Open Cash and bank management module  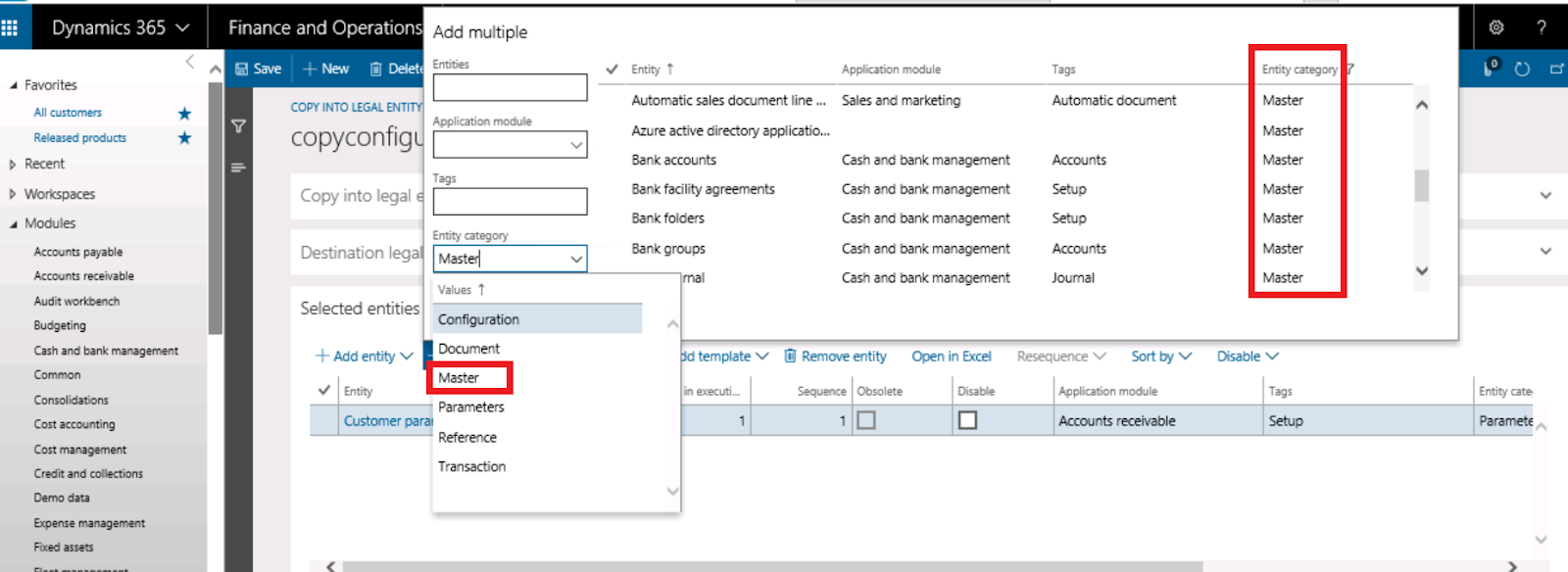(106, 351)
